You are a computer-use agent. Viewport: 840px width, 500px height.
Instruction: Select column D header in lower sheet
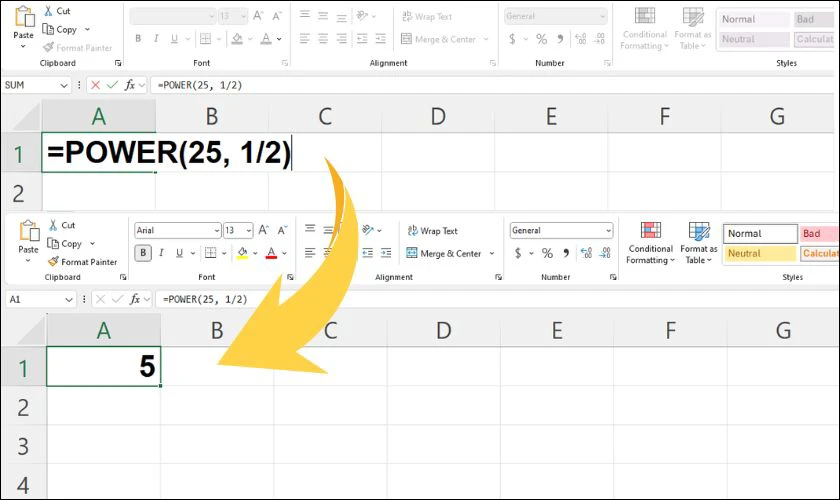(x=444, y=330)
